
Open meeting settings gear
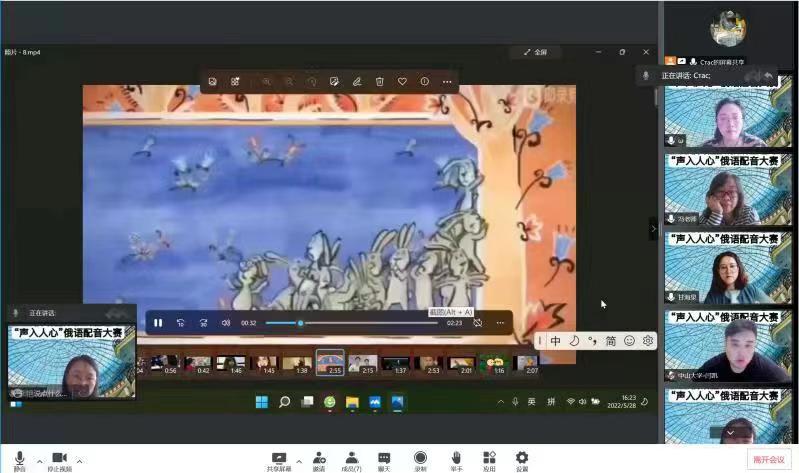point(522,461)
